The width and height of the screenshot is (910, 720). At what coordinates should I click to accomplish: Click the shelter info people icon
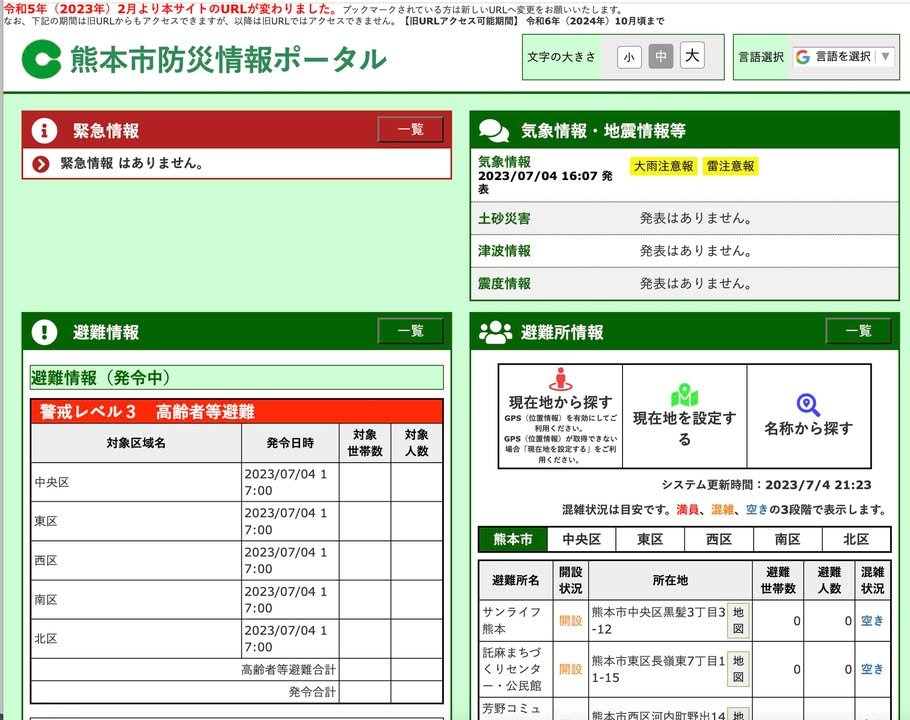495,332
